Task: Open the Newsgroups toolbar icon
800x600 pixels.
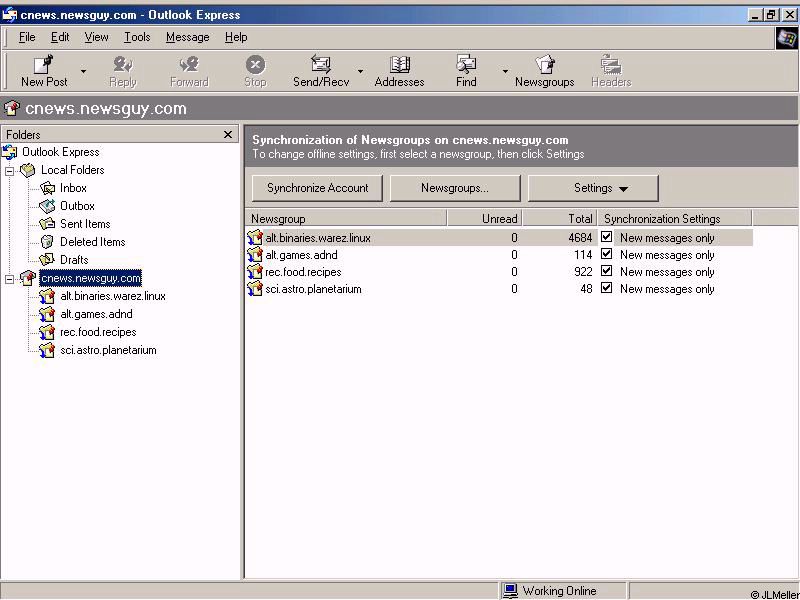Action: click(x=544, y=66)
